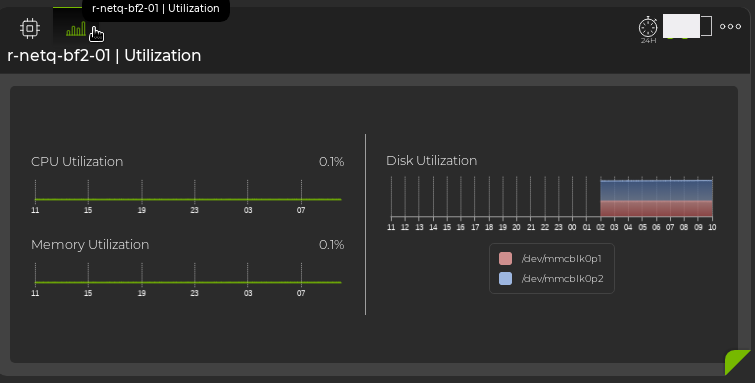Screen dimensions: 755x383
Task: Click the Disk Utilization heading
Action: (431, 160)
